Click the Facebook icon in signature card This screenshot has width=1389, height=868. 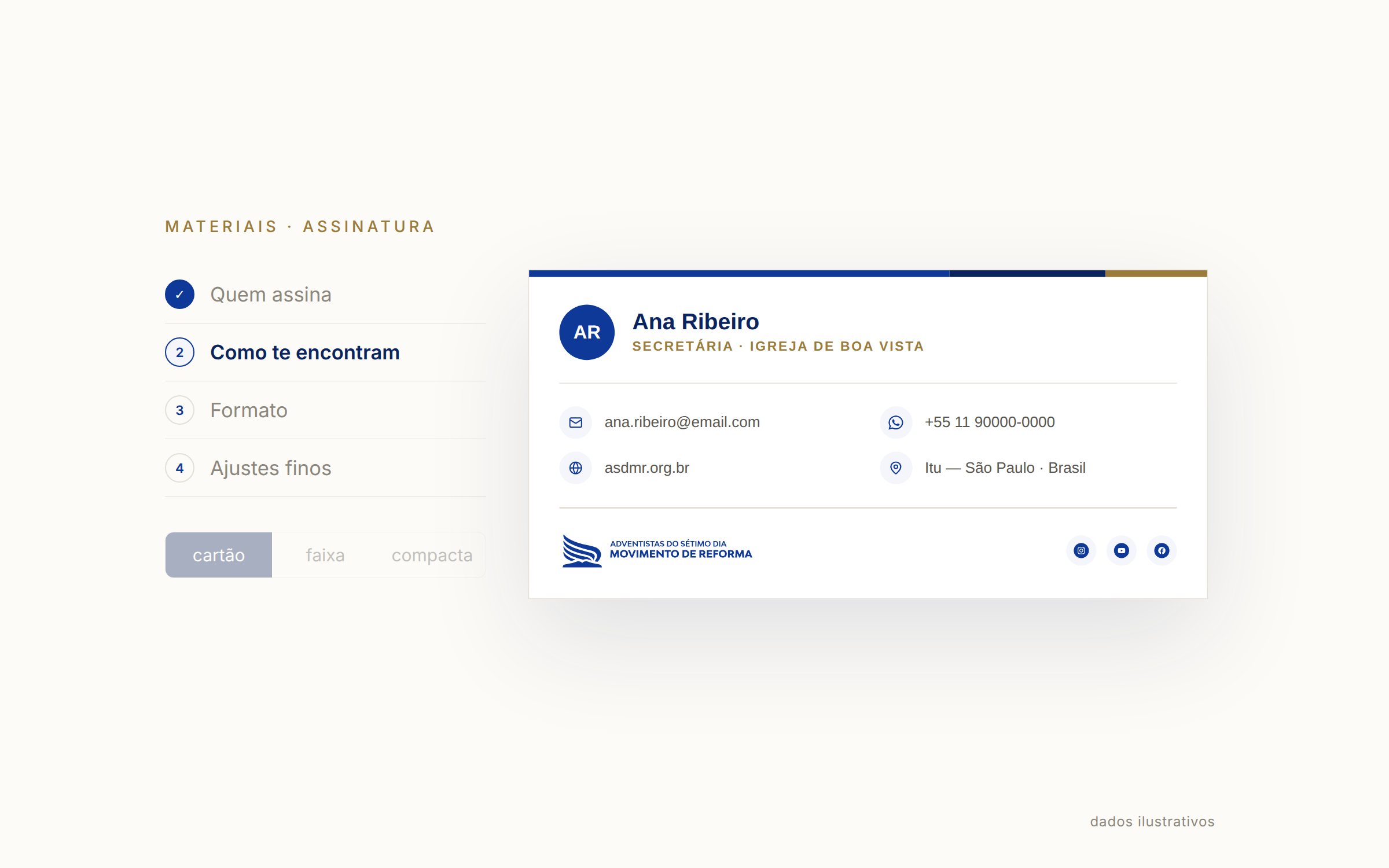pos(1162,550)
